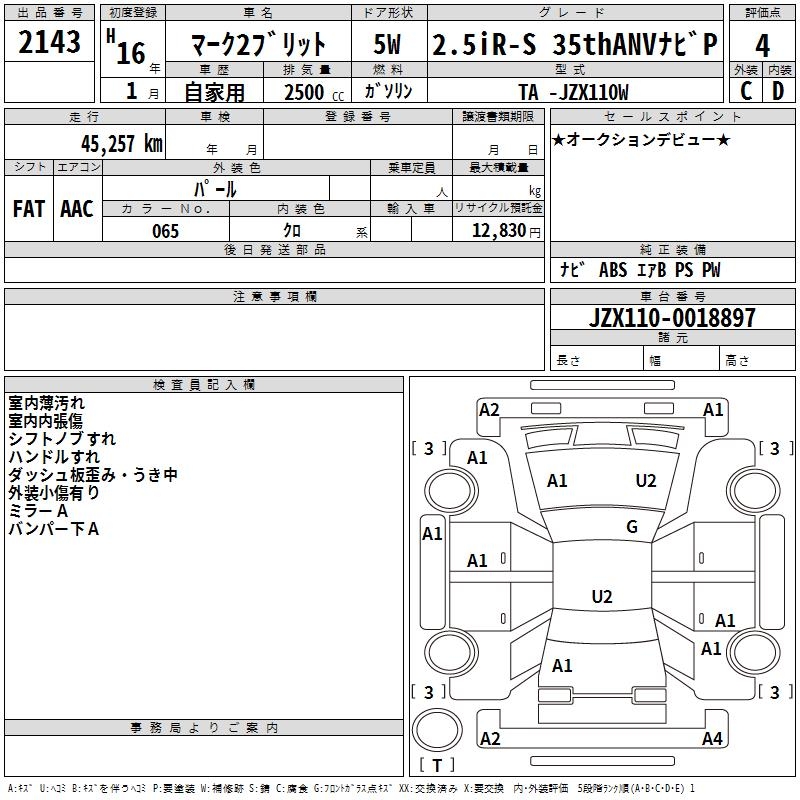Viewport: 800px width, 800px height.
Task: Select the inspector note 外装小傷有り
Action: pyautogui.click(x=54, y=492)
